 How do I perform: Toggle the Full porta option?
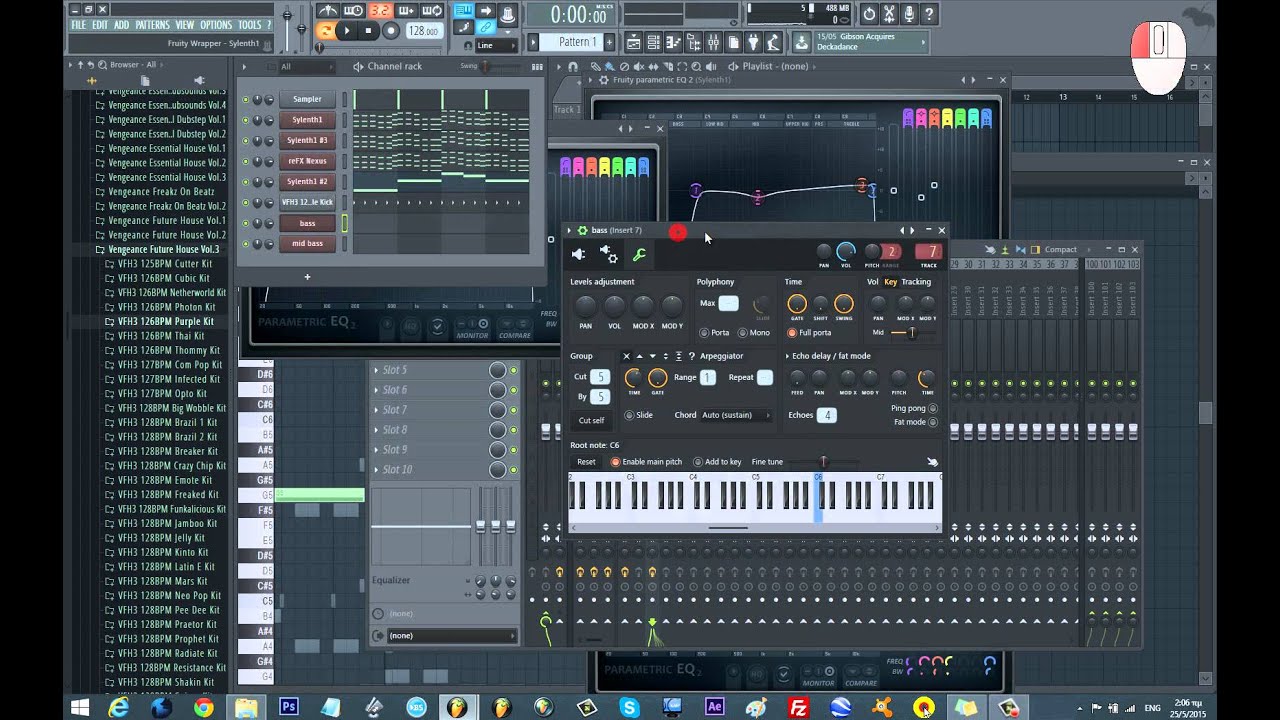792,333
